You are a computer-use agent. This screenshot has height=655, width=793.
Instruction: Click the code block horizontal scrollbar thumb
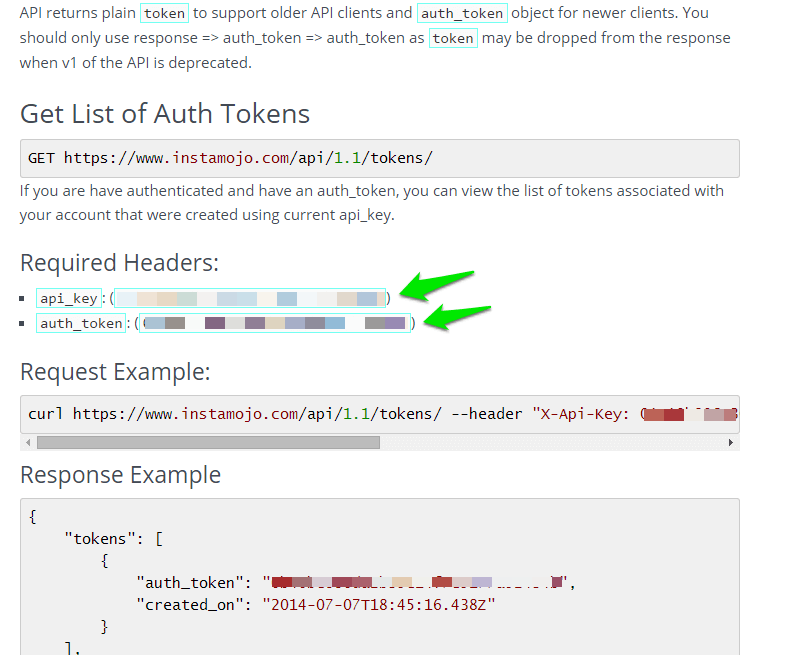tap(208, 443)
